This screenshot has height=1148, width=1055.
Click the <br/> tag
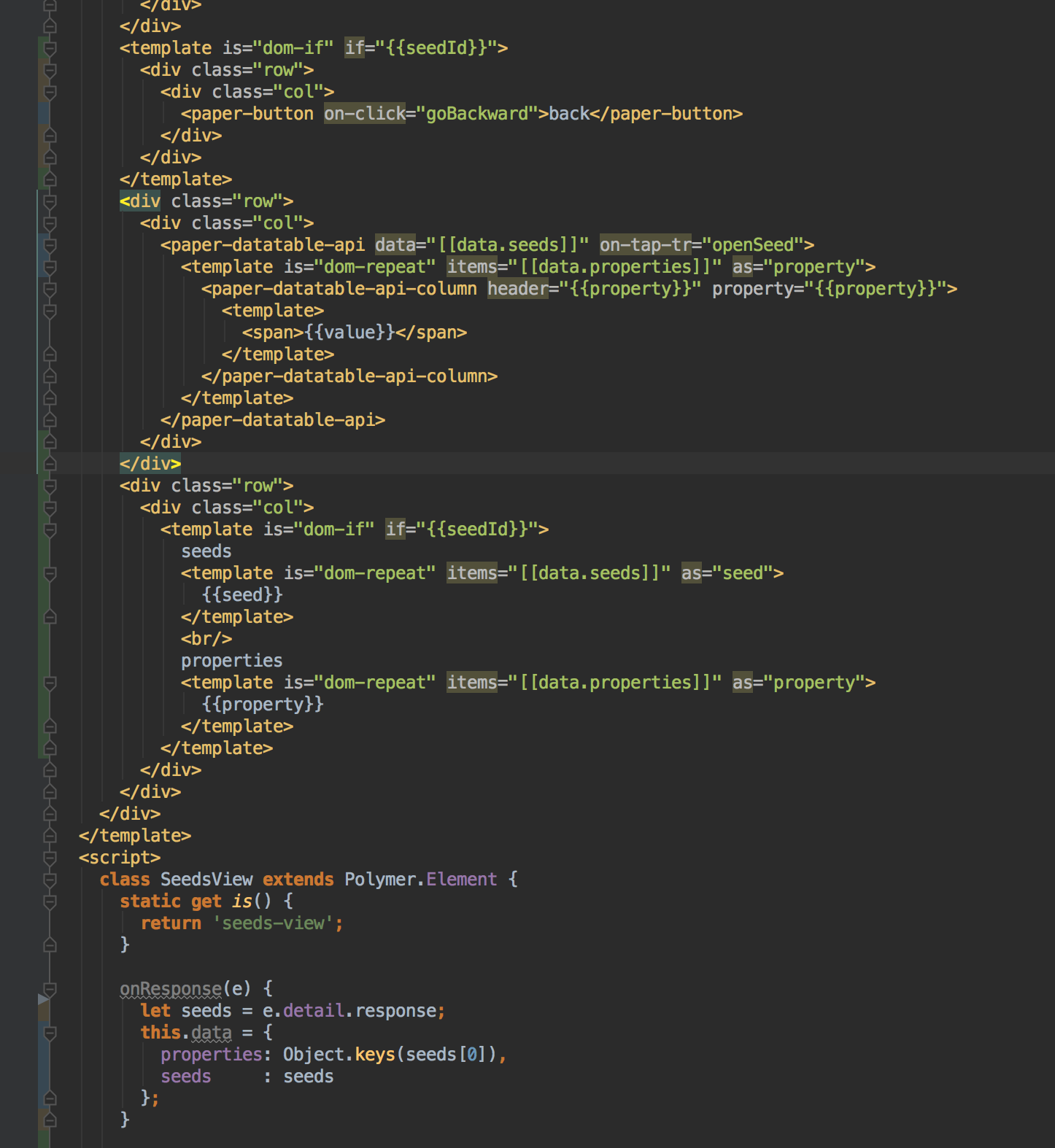[x=206, y=639]
